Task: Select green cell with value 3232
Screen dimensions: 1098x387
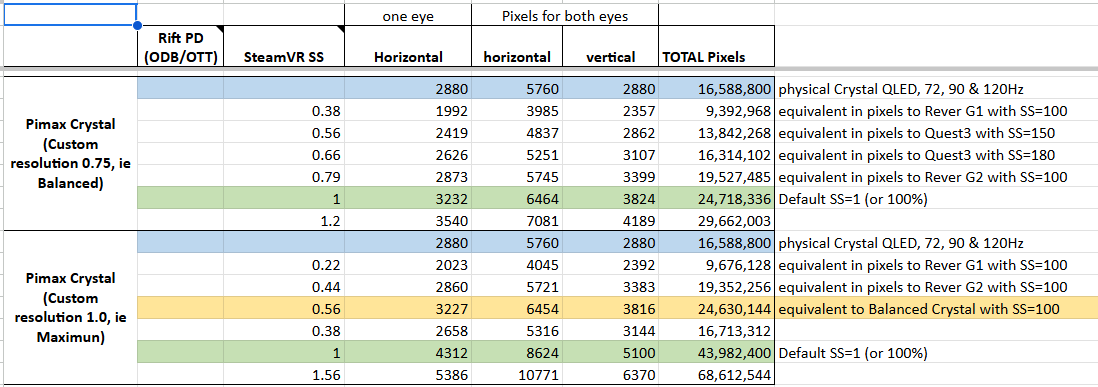Action: coord(408,199)
